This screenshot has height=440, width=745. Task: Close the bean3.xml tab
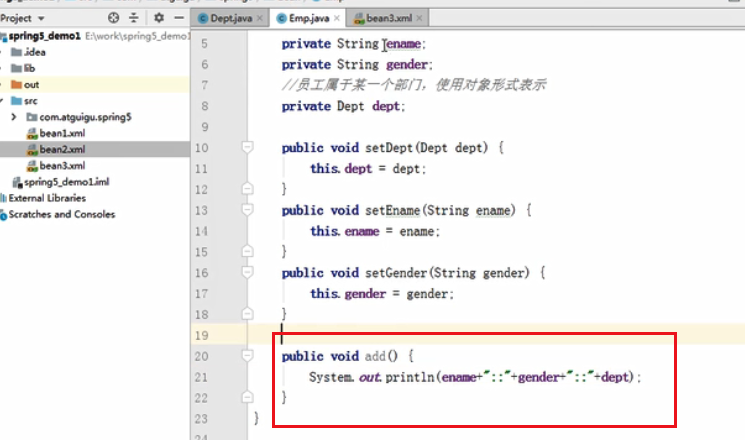(419, 18)
